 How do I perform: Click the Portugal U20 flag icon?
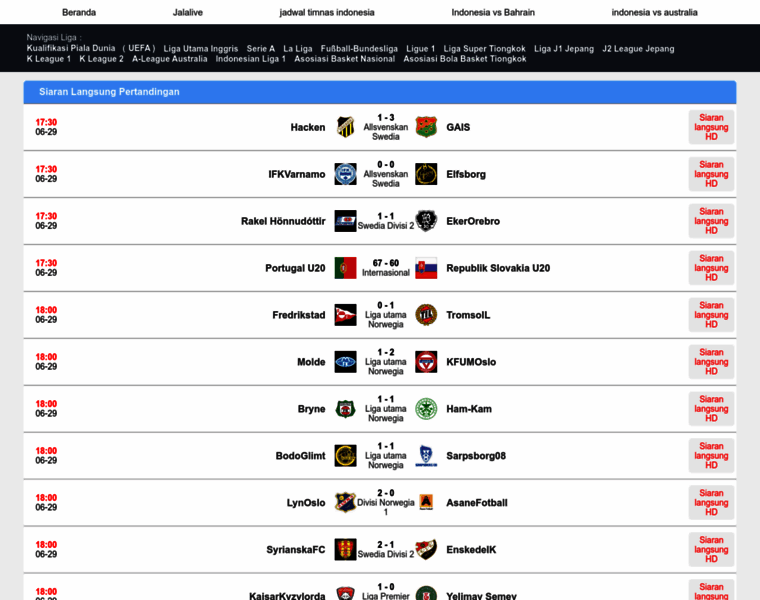point(345,268)
